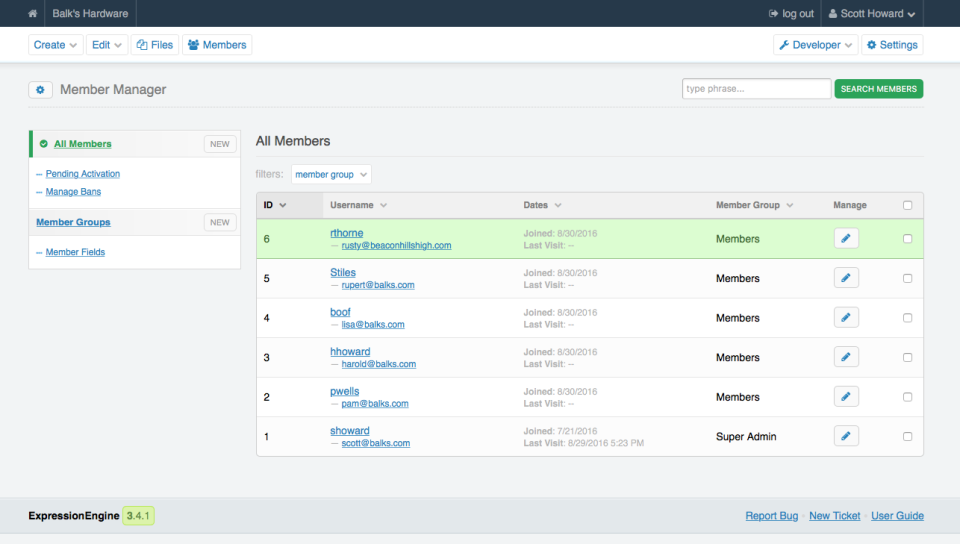Click the Search Members button

point(878,89)
